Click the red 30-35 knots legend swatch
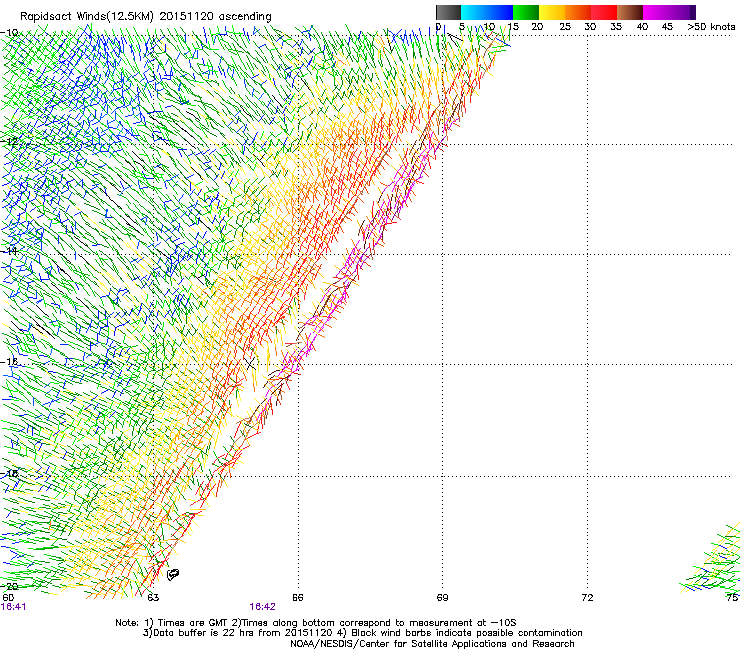Screen dimensions: 740x650 click(604, 12)
